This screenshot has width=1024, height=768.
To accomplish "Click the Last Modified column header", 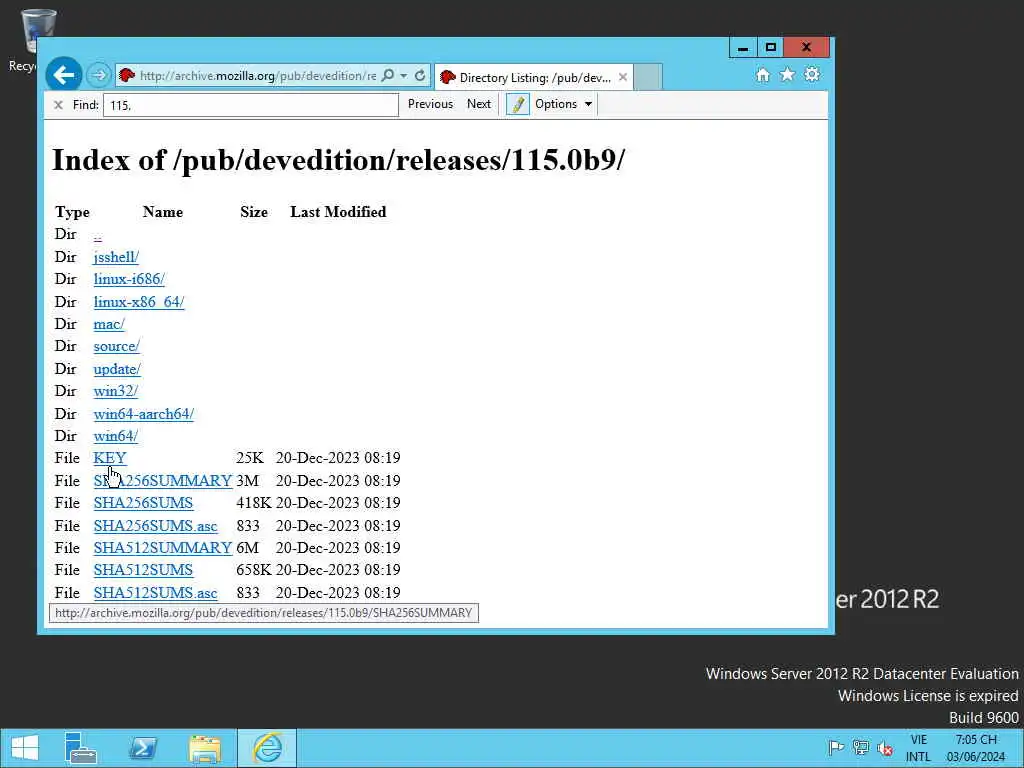I will [338, 212].
